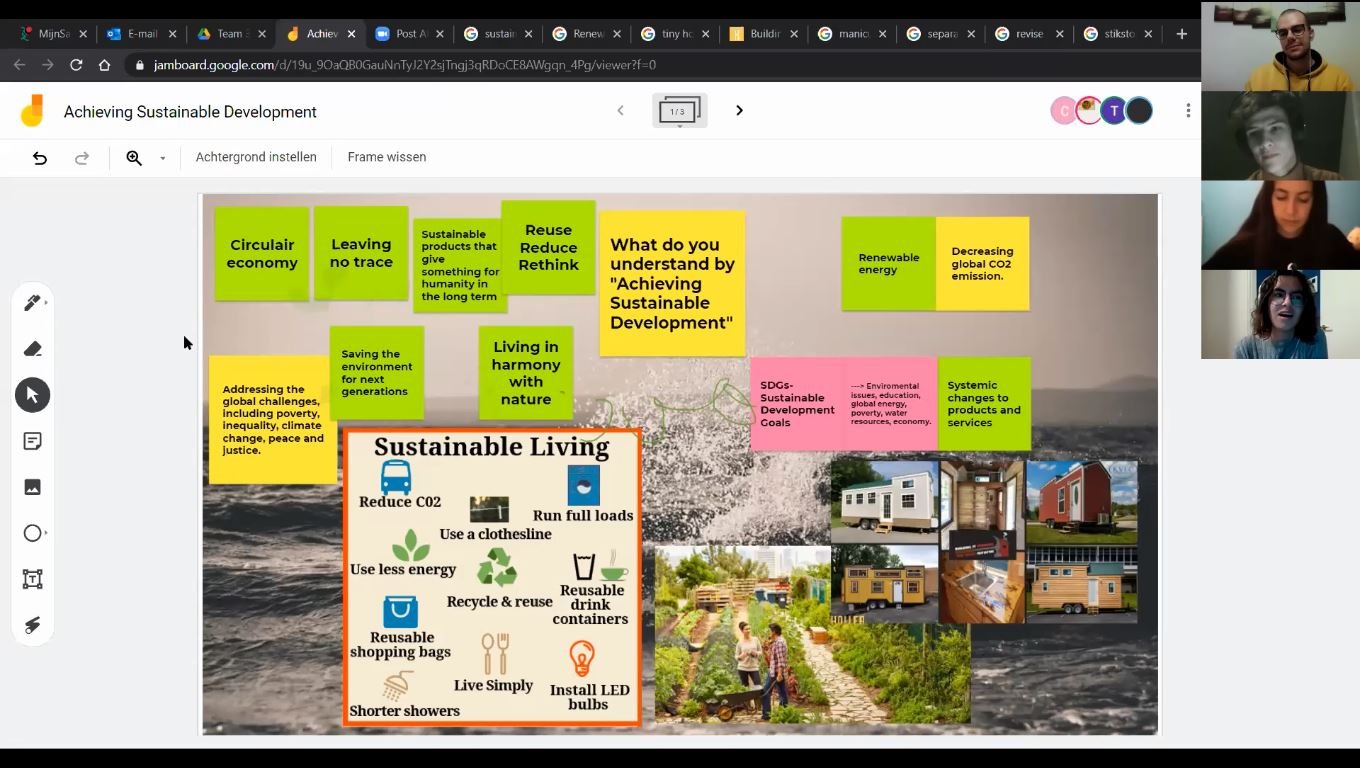Click Frame wissen button
Screen dimensions: 1360x768
tap(387, 157)
